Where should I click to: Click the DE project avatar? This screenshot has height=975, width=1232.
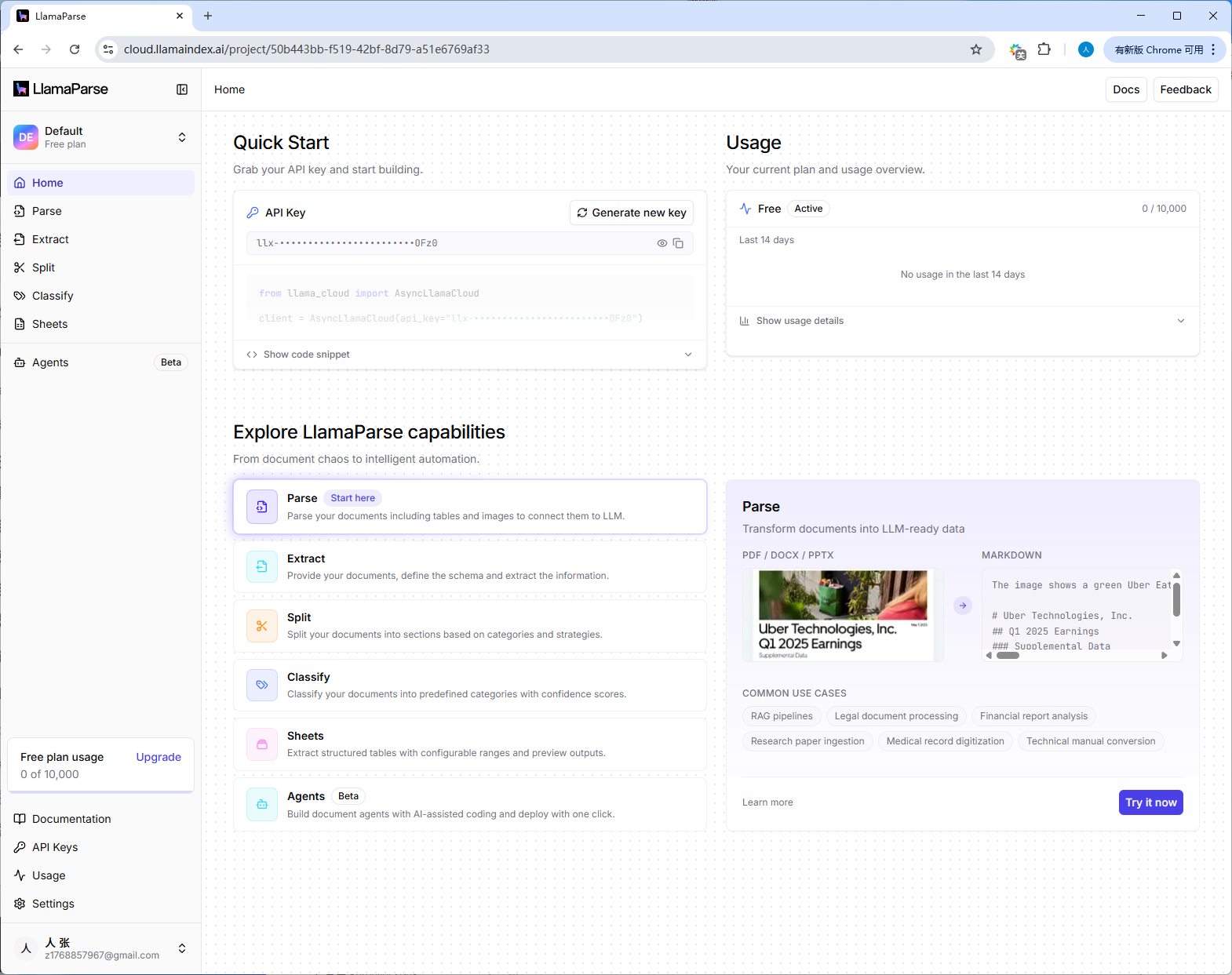tap(26, 137)
